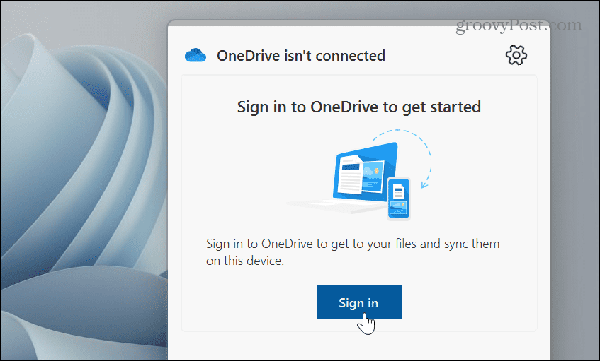Click the empty panel area below the sign-in card
Screen dimensions: 600x361
pos(359,346)
